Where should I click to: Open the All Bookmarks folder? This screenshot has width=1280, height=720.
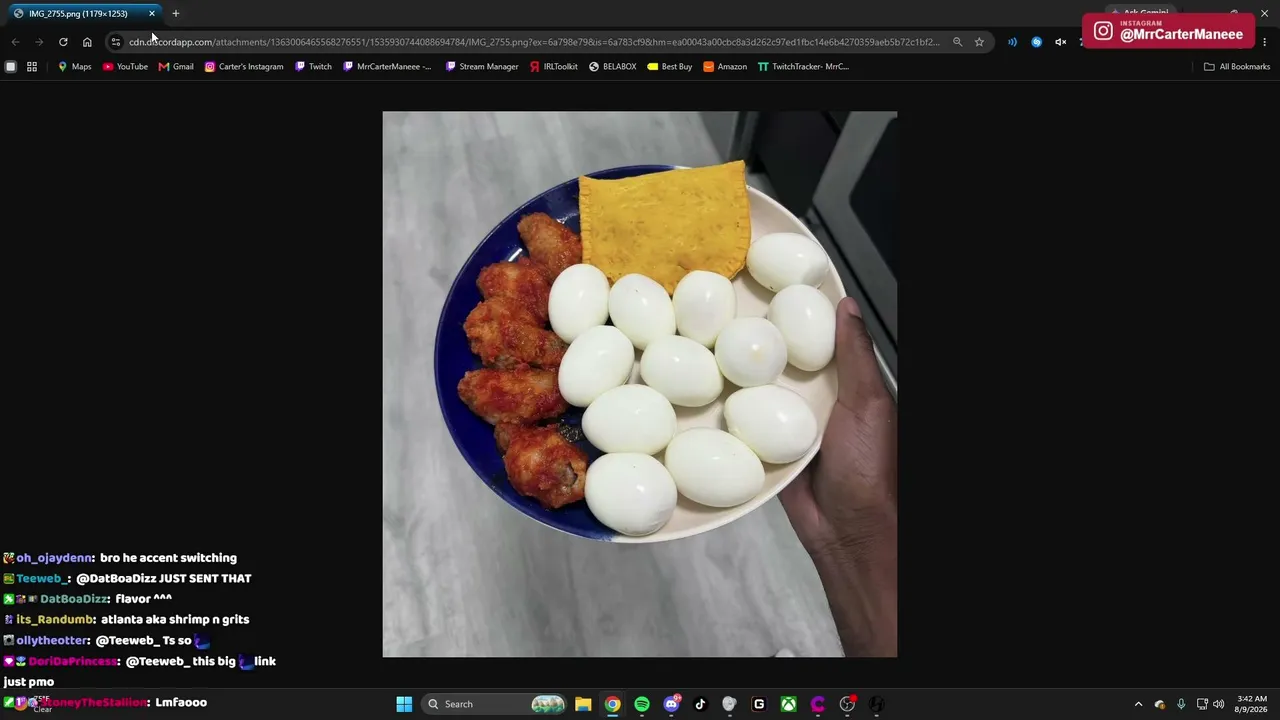coord(1237,67)
